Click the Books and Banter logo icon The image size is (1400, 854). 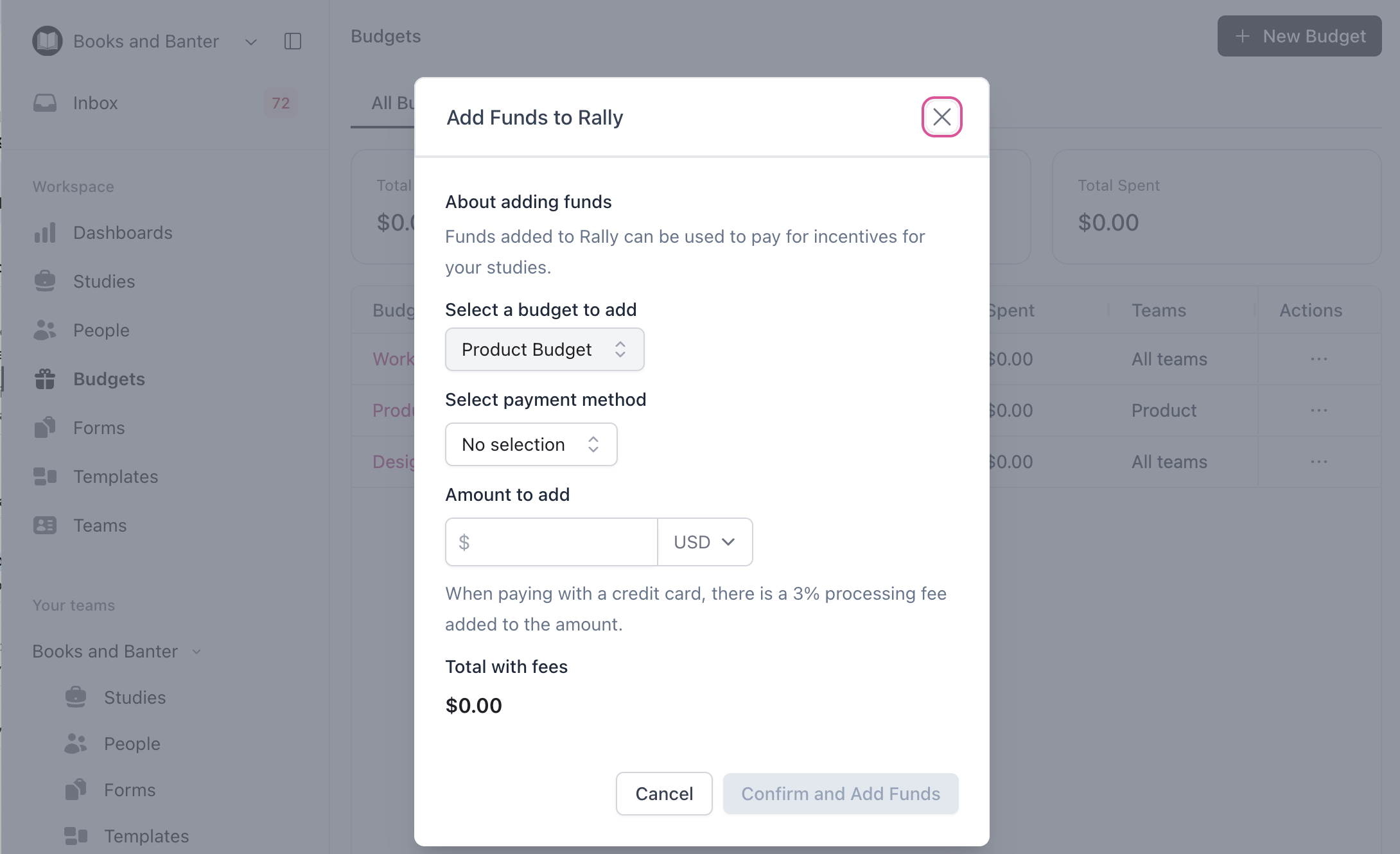[48, 41]
